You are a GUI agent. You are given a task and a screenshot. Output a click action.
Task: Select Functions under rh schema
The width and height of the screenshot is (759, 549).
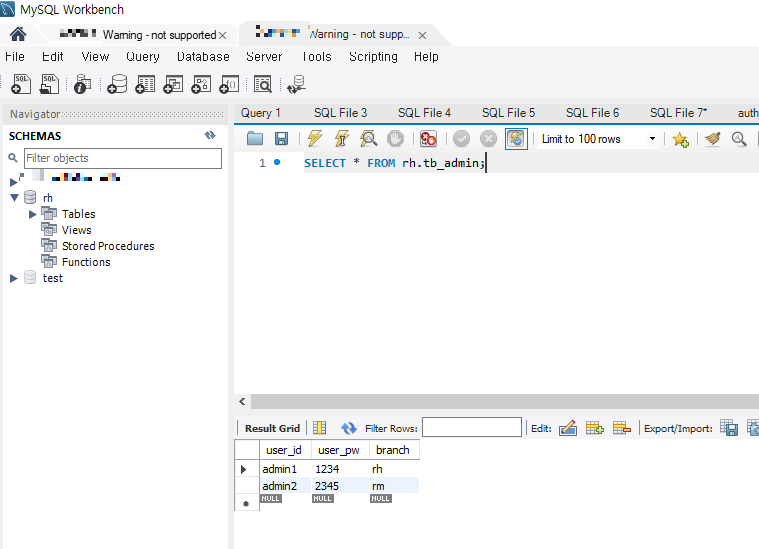click(86, 262)
